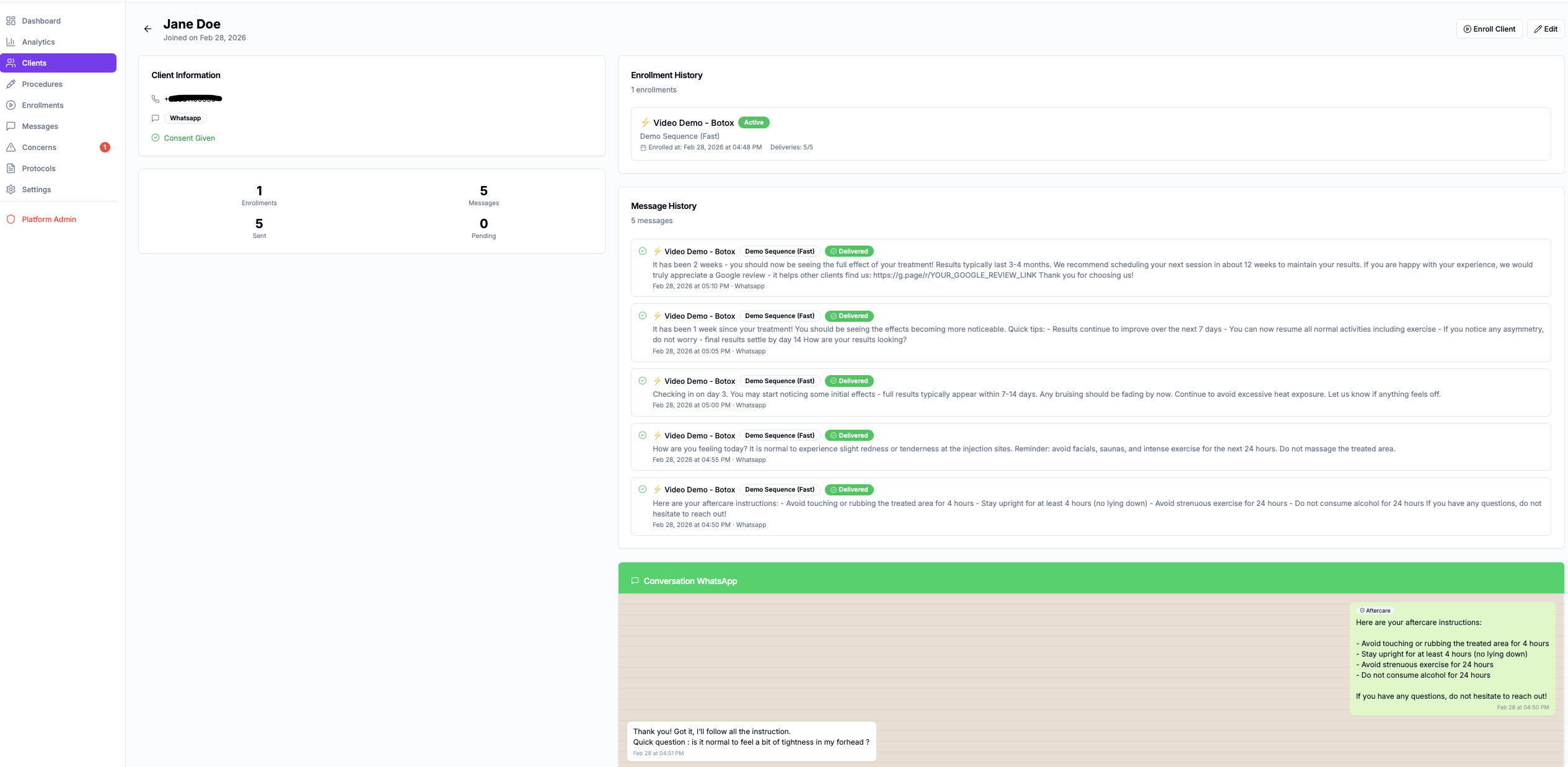Click the Messages chat bubble icon
This screenshot has width=1568, height=767.
click(11, 126)
